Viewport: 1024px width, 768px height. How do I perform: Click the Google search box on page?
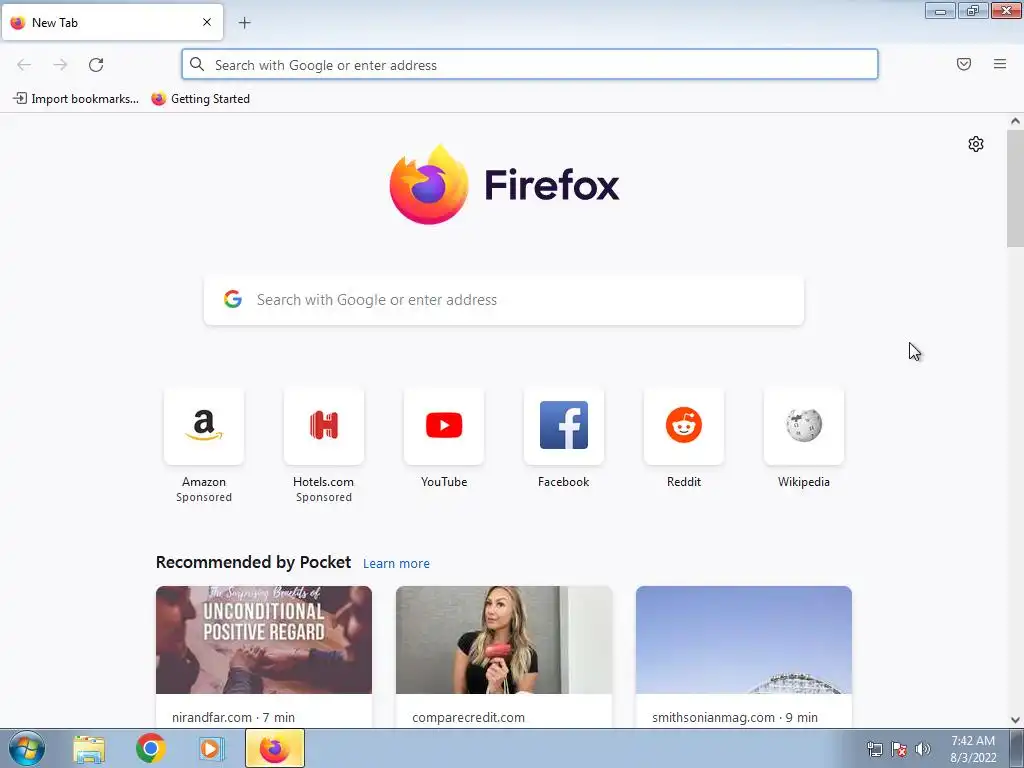(504, 300)
